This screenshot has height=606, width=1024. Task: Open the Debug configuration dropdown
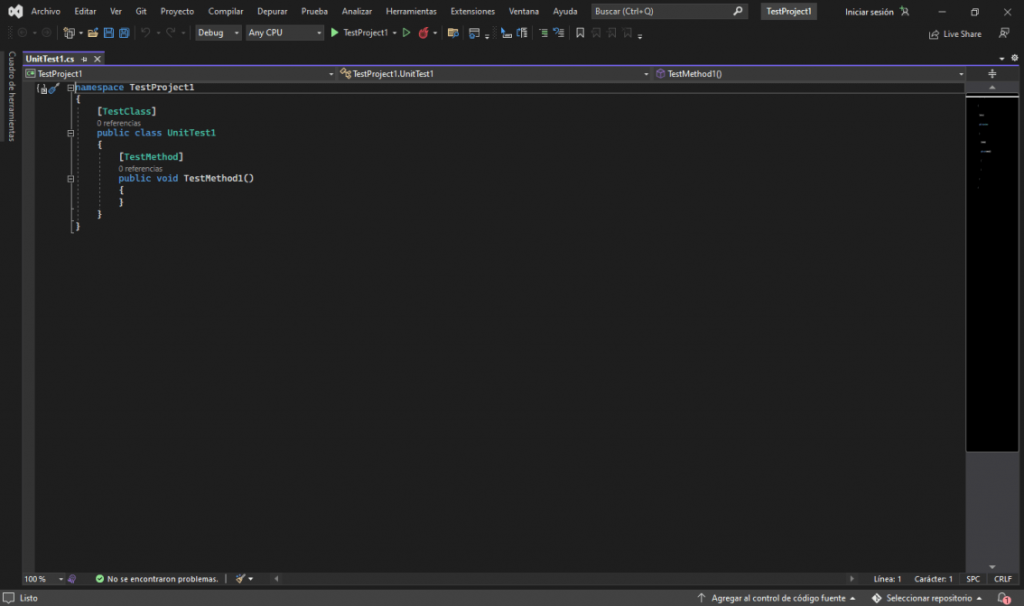(x=218, y=33)
